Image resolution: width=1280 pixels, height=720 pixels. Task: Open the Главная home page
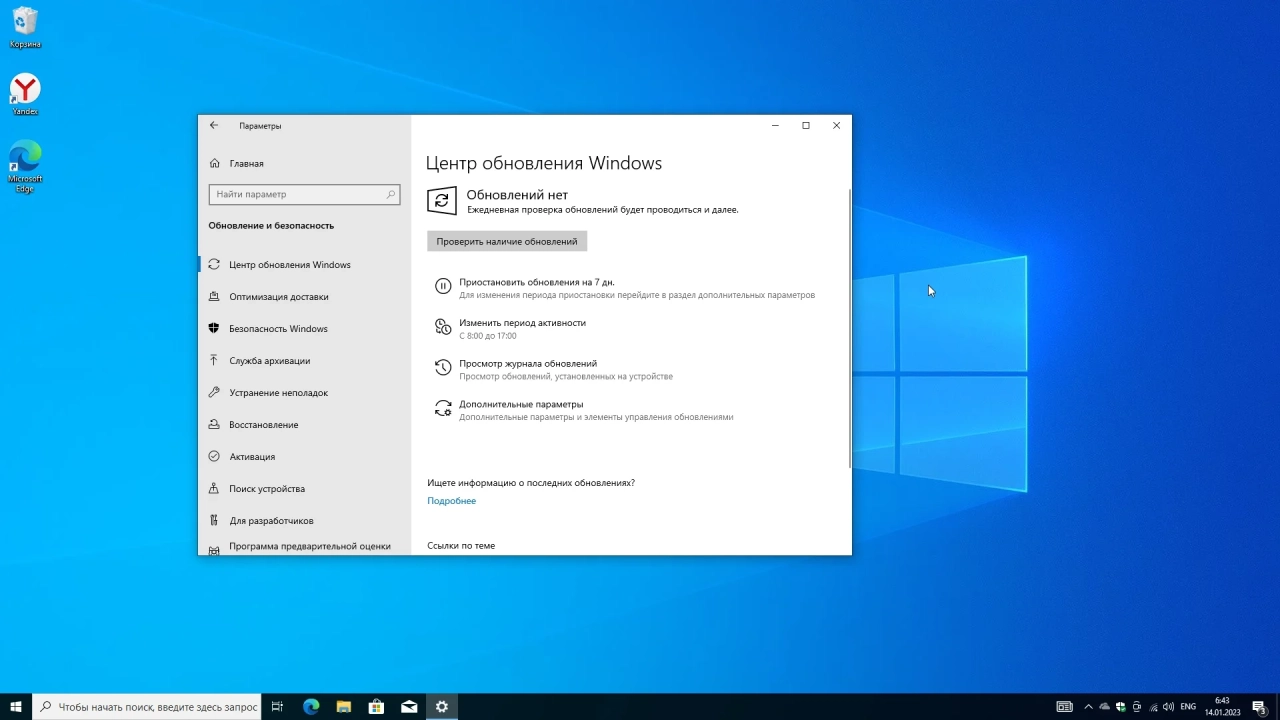pos(246,163)
